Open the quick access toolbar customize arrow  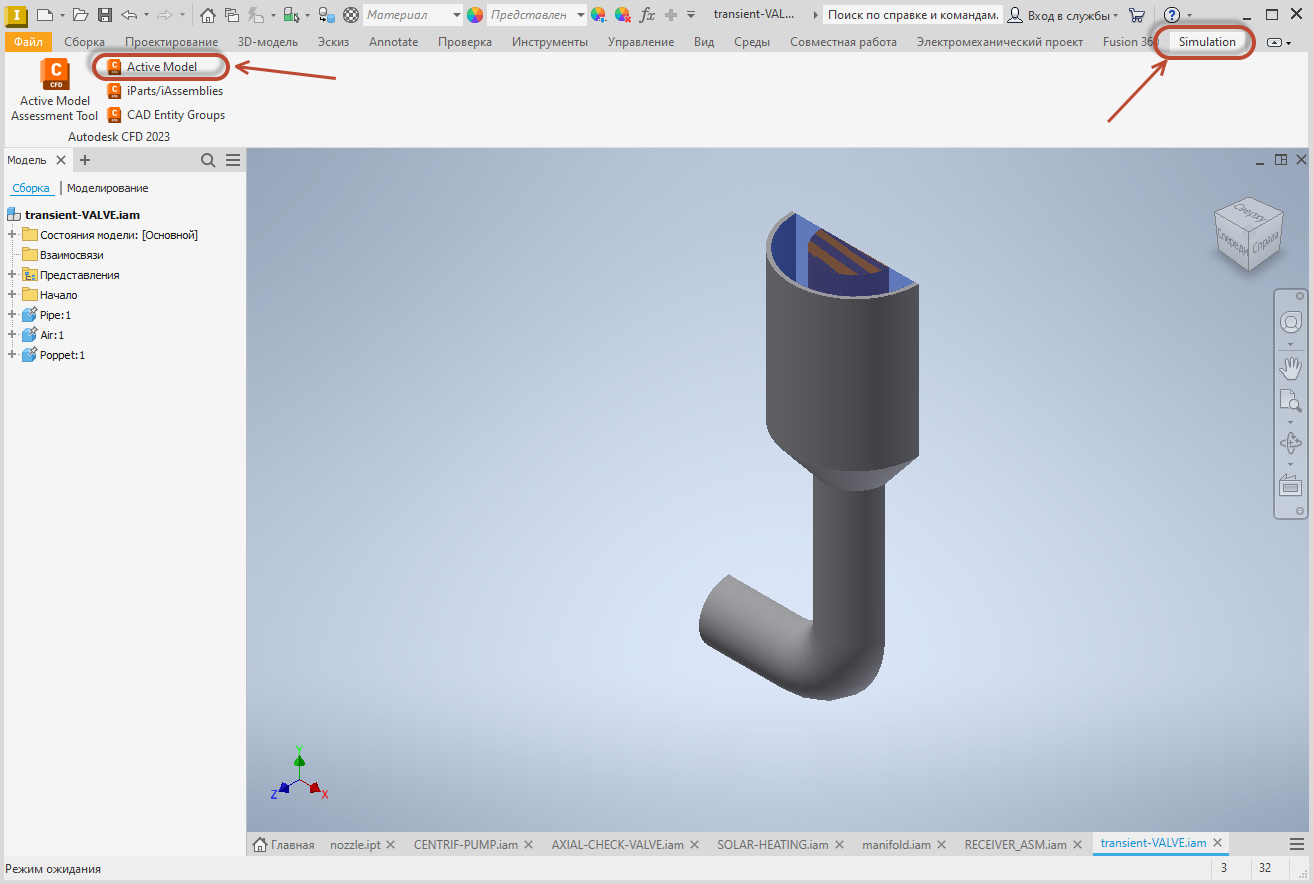point(691,15)
